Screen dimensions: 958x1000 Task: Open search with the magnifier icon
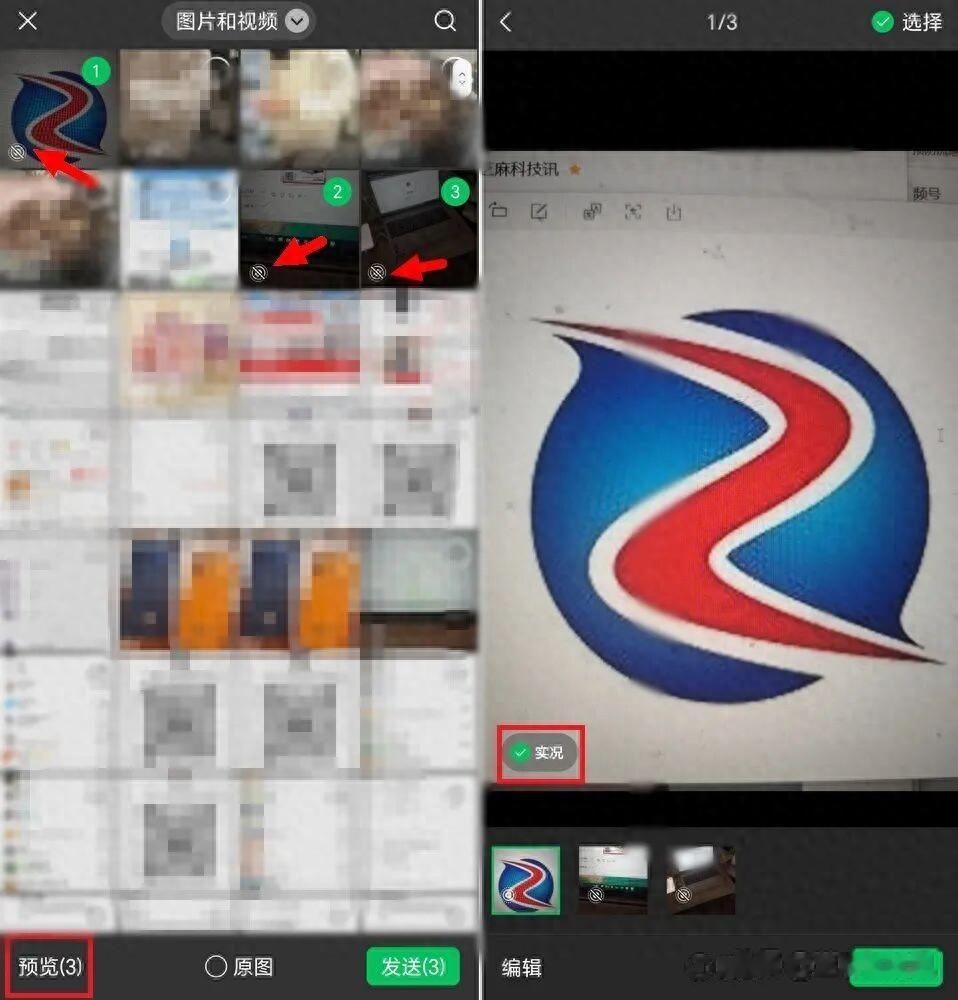[445, 21]
